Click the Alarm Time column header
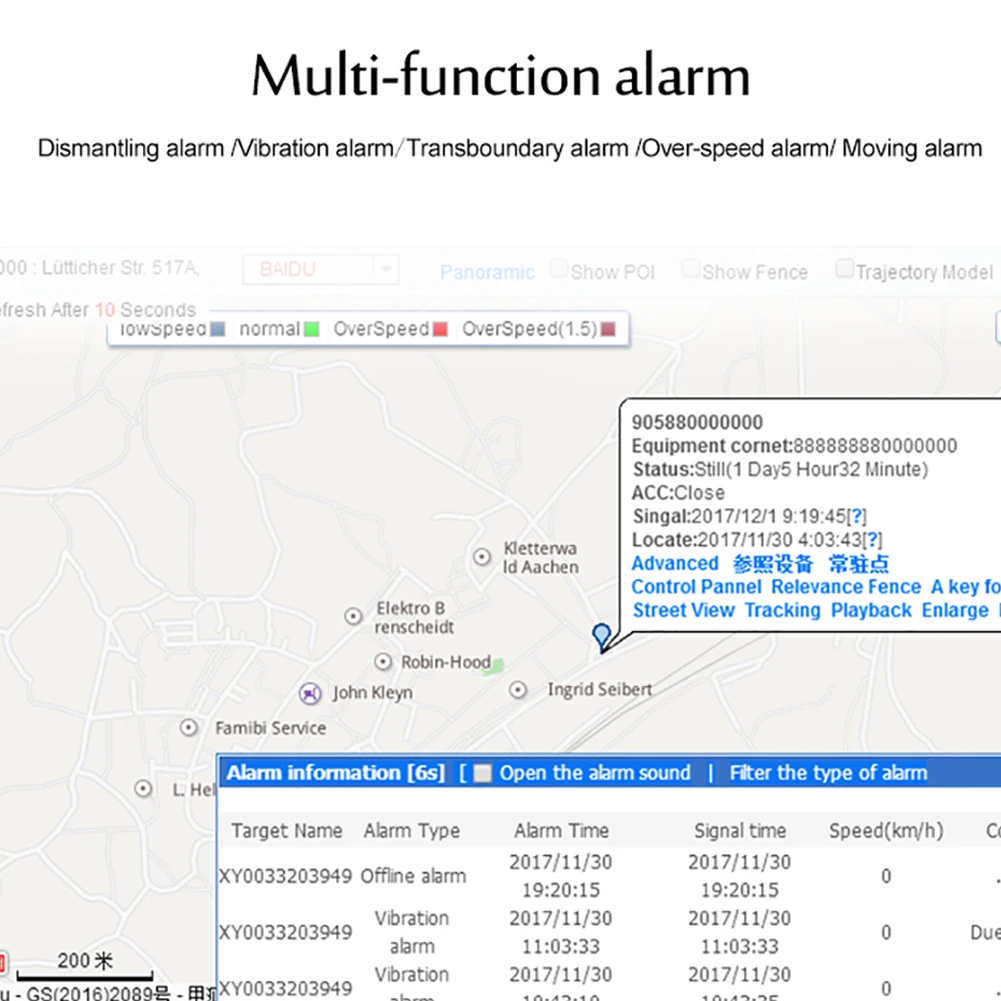The height and width of the screenshot is (1001, 1001). pyautogui.click(x=562, y=831)
